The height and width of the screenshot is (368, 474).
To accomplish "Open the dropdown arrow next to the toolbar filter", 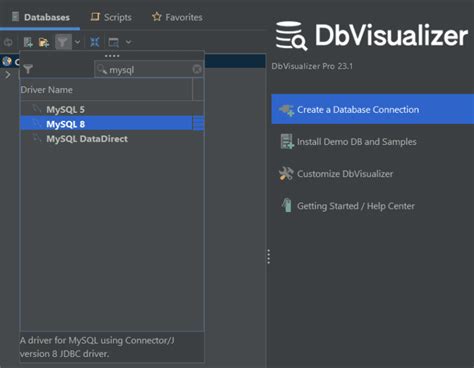I will click(x=77, y=42).
